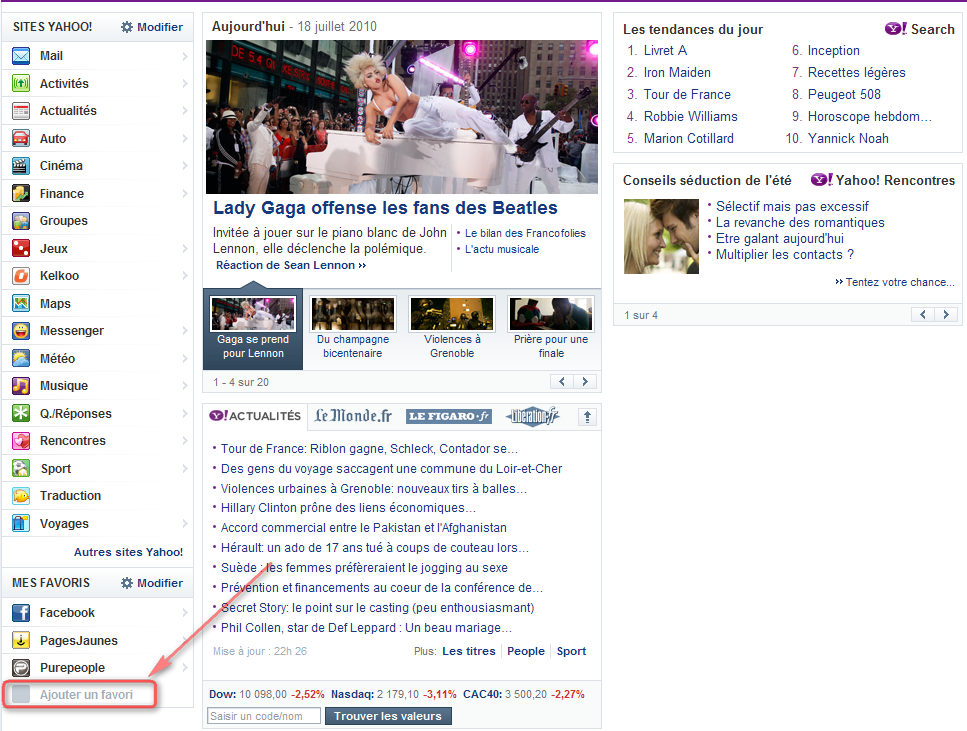
Task: Expand the Mail row arrow
Action: coord(185,56)
